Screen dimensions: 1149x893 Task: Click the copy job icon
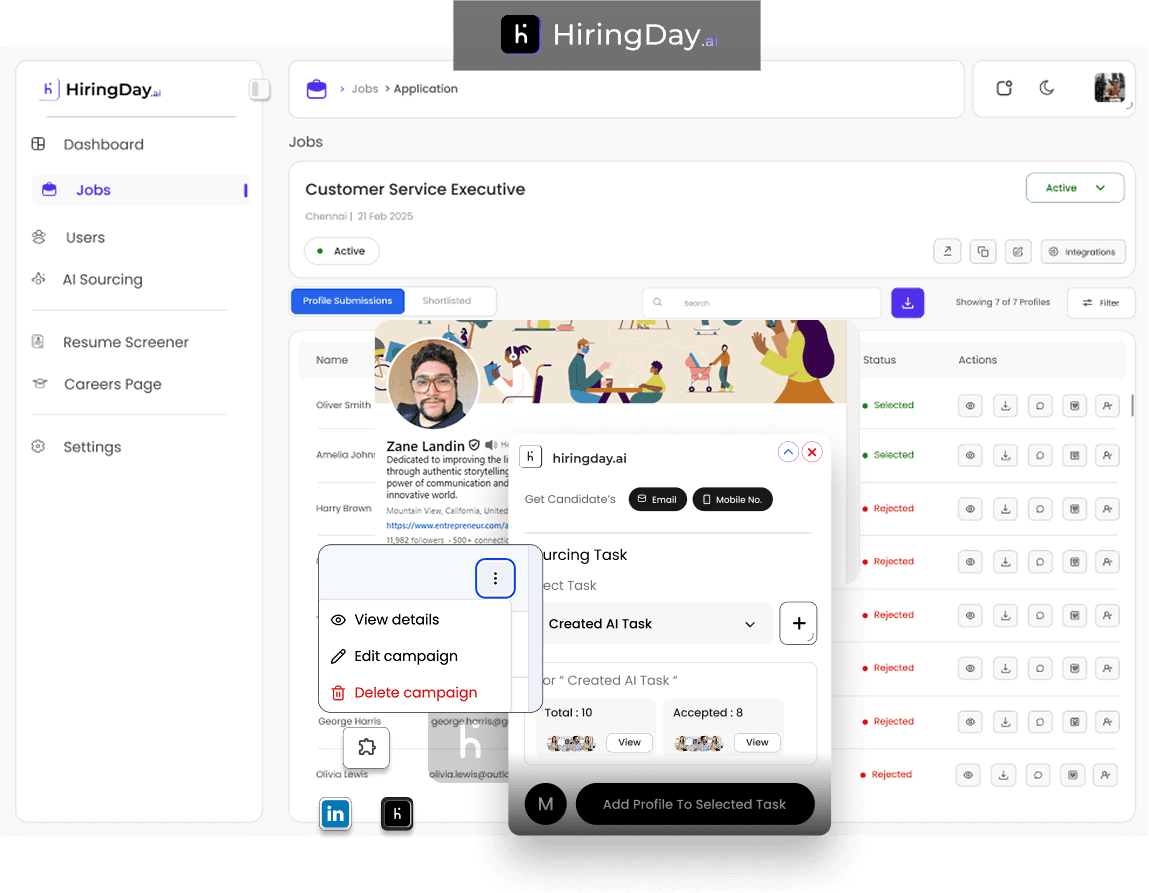(983, 251)
